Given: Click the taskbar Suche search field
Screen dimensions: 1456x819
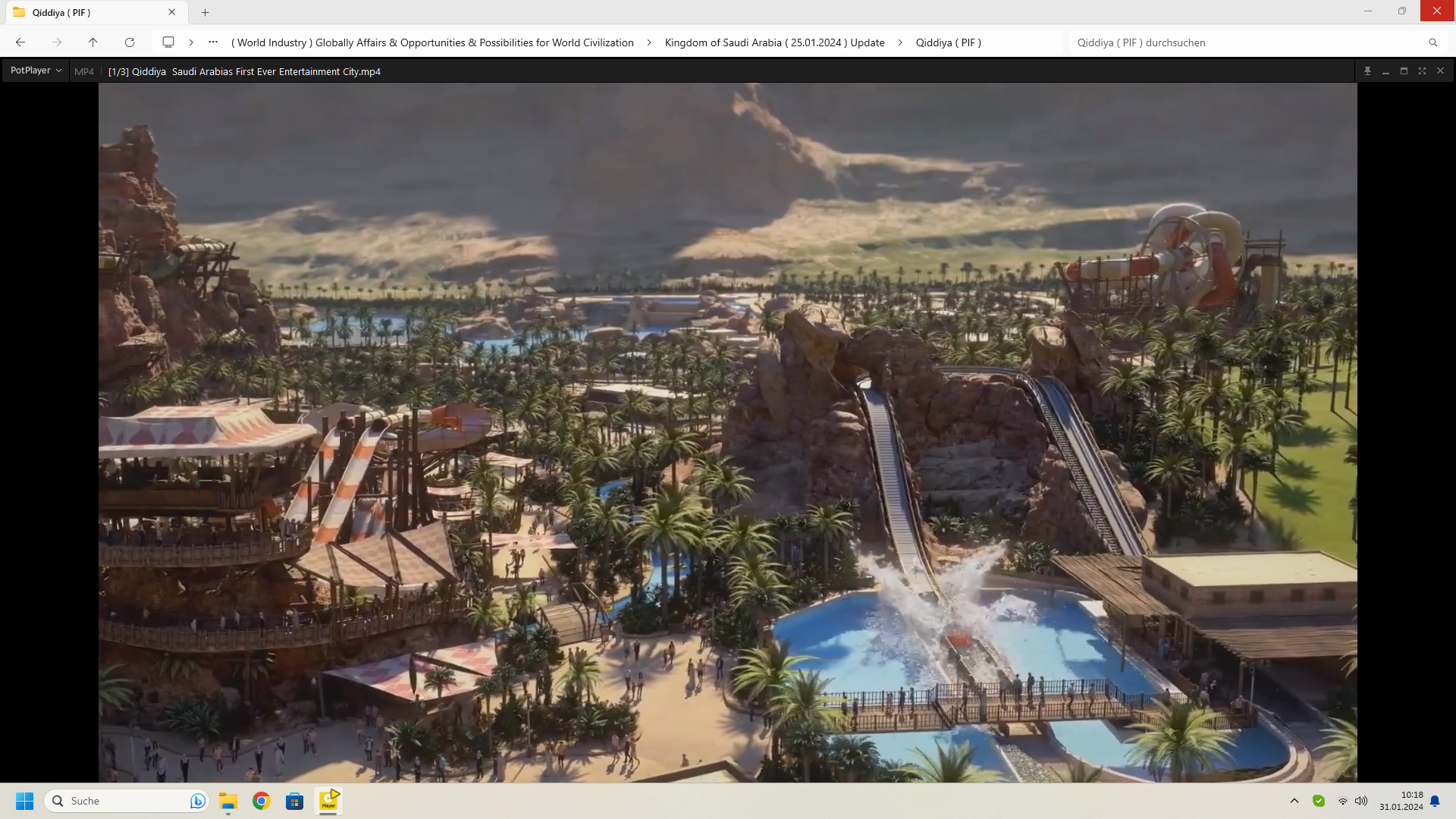Looking at the screenshot, I should click(127, 801).
